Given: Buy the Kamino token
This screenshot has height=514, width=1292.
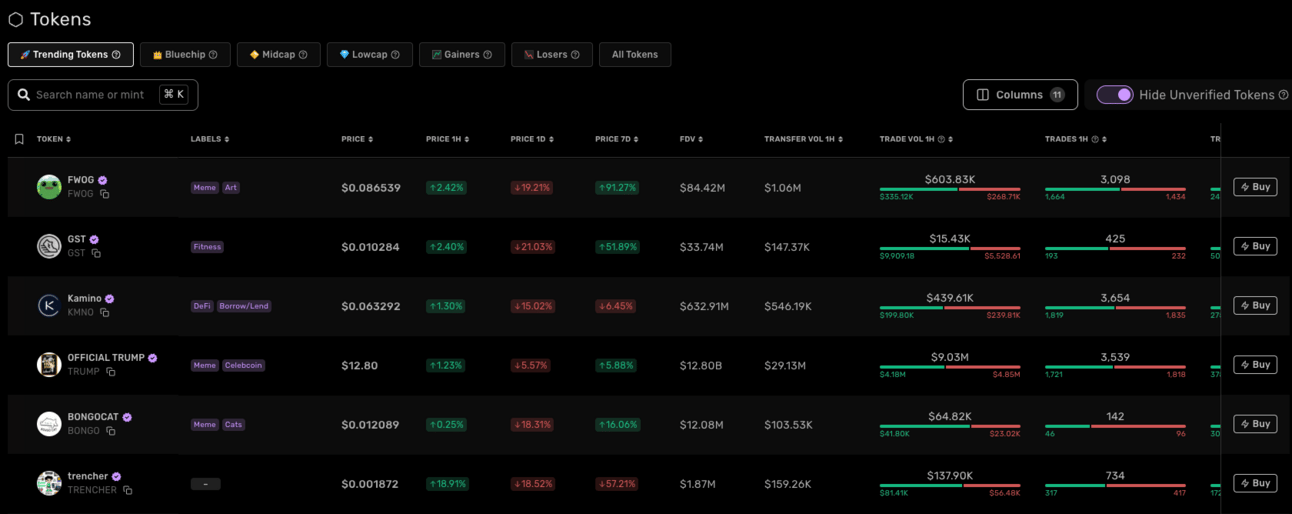Looking at the screenshot, I should coord(1255,305).
